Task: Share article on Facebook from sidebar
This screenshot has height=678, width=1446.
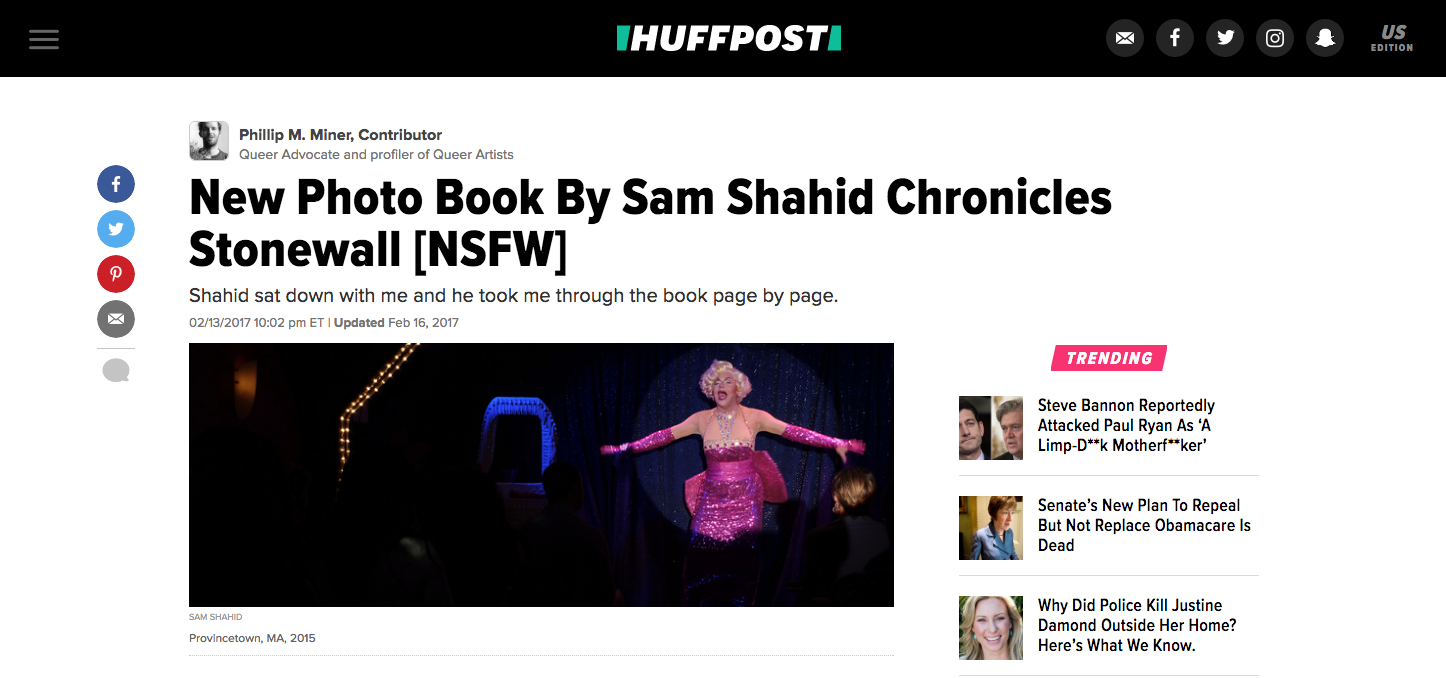Action: point(116,184)
